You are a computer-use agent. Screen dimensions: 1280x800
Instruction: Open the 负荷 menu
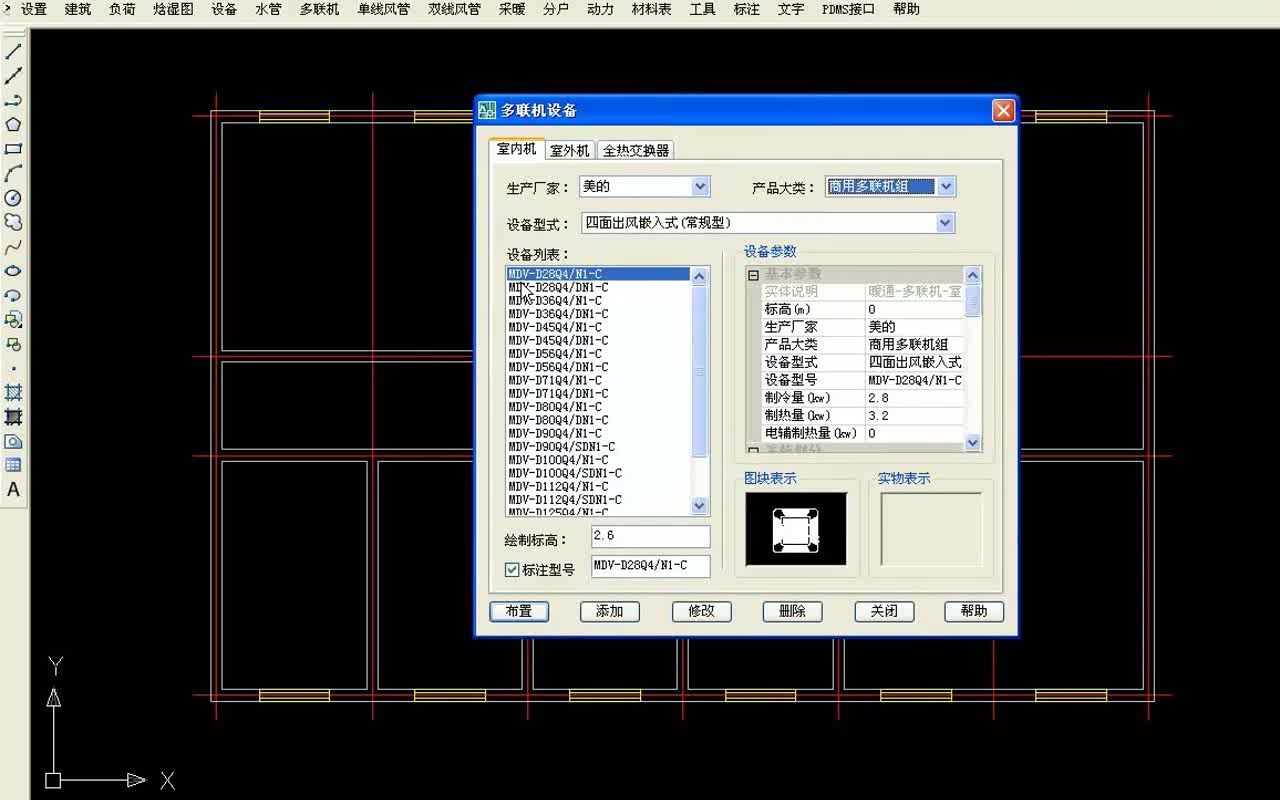click(122, 9)
